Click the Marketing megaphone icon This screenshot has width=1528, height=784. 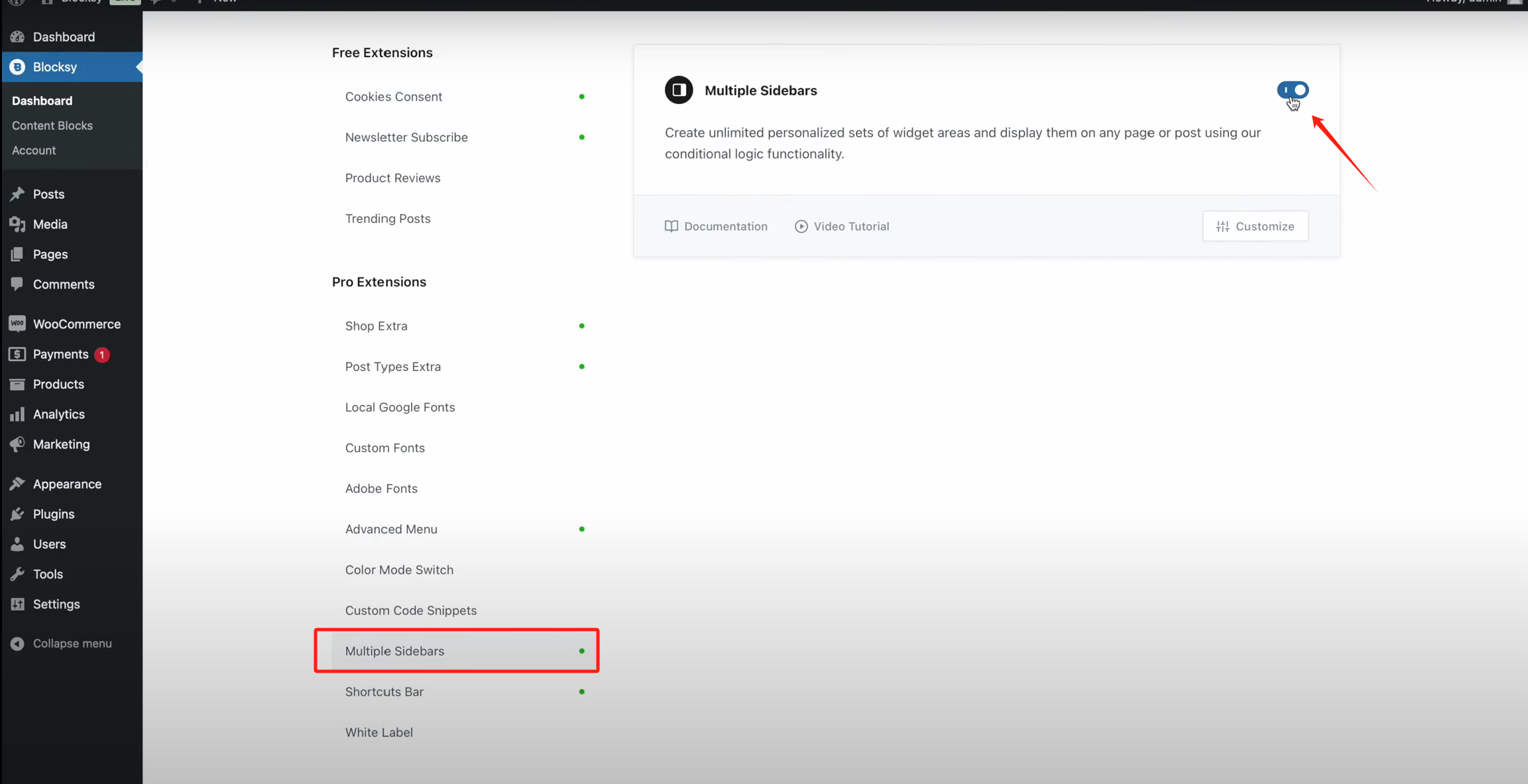pyautogui.click(x=17, y=444)
